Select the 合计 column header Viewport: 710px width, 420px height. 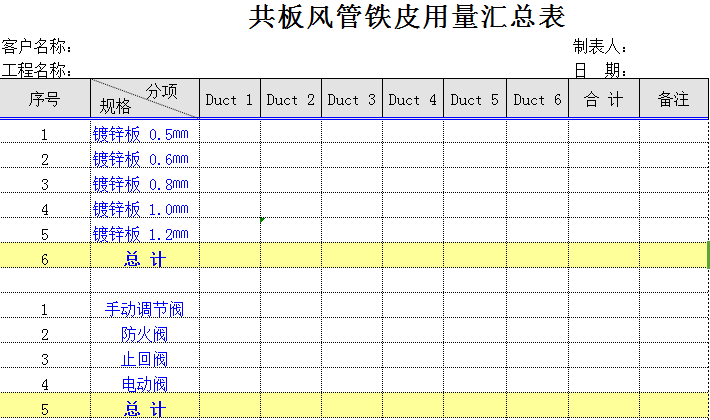coord(604,99)
